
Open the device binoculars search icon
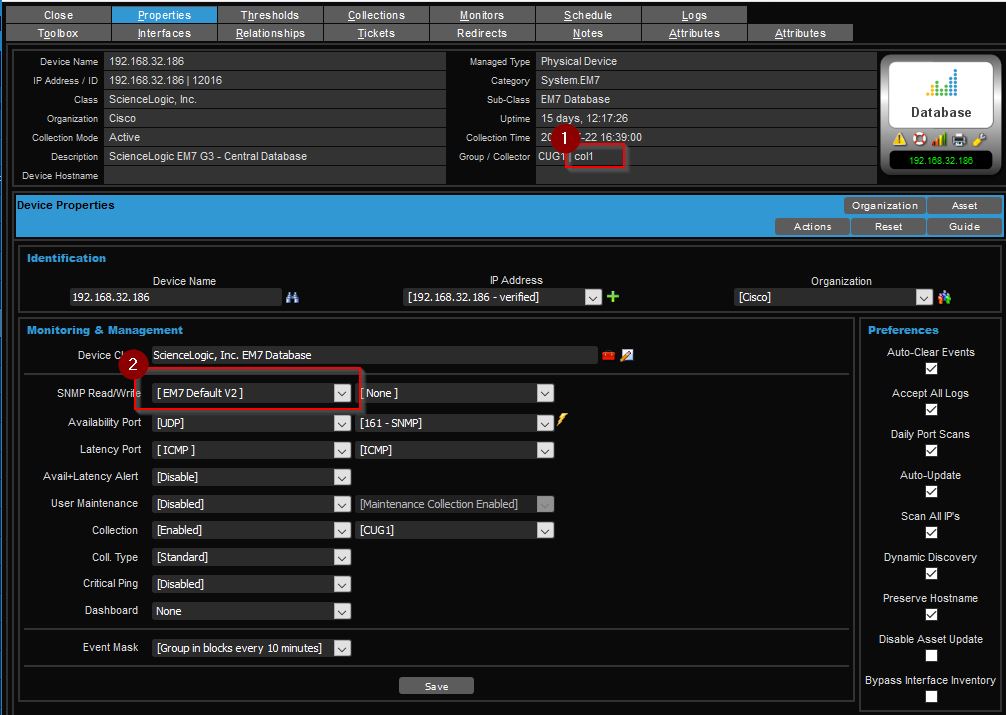click(293, 296)
